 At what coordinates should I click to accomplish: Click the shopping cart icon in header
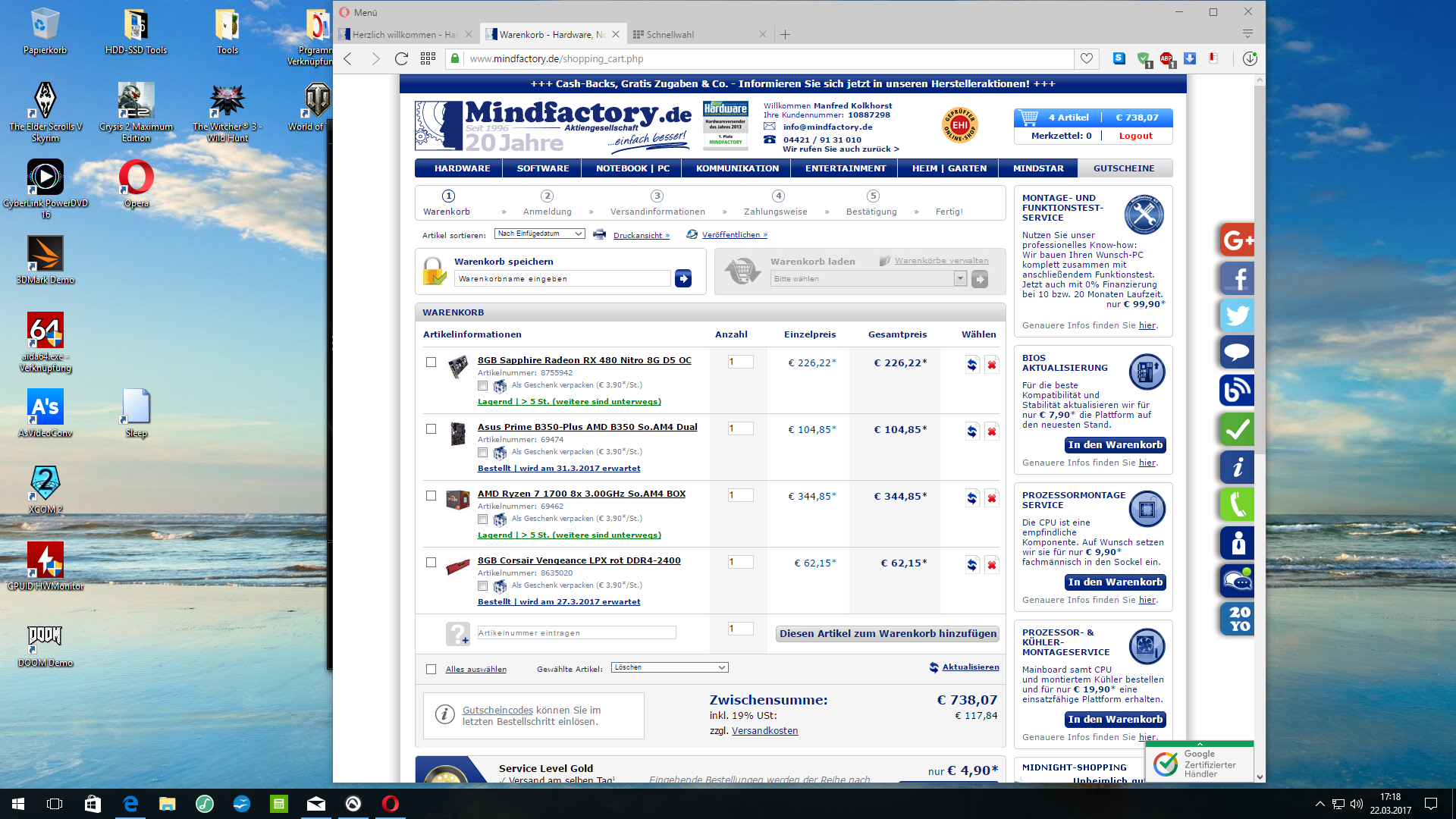pyautogui.click(x=1029, y=118)
